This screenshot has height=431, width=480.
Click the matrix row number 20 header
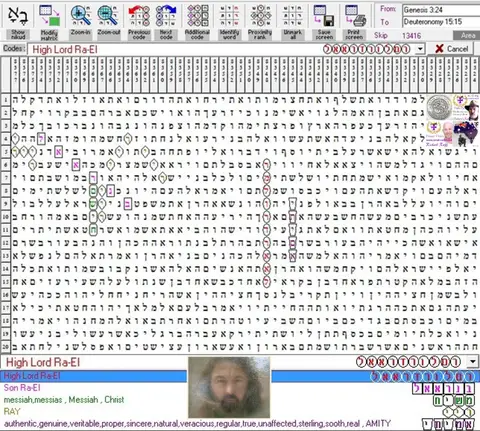point(6,347)
